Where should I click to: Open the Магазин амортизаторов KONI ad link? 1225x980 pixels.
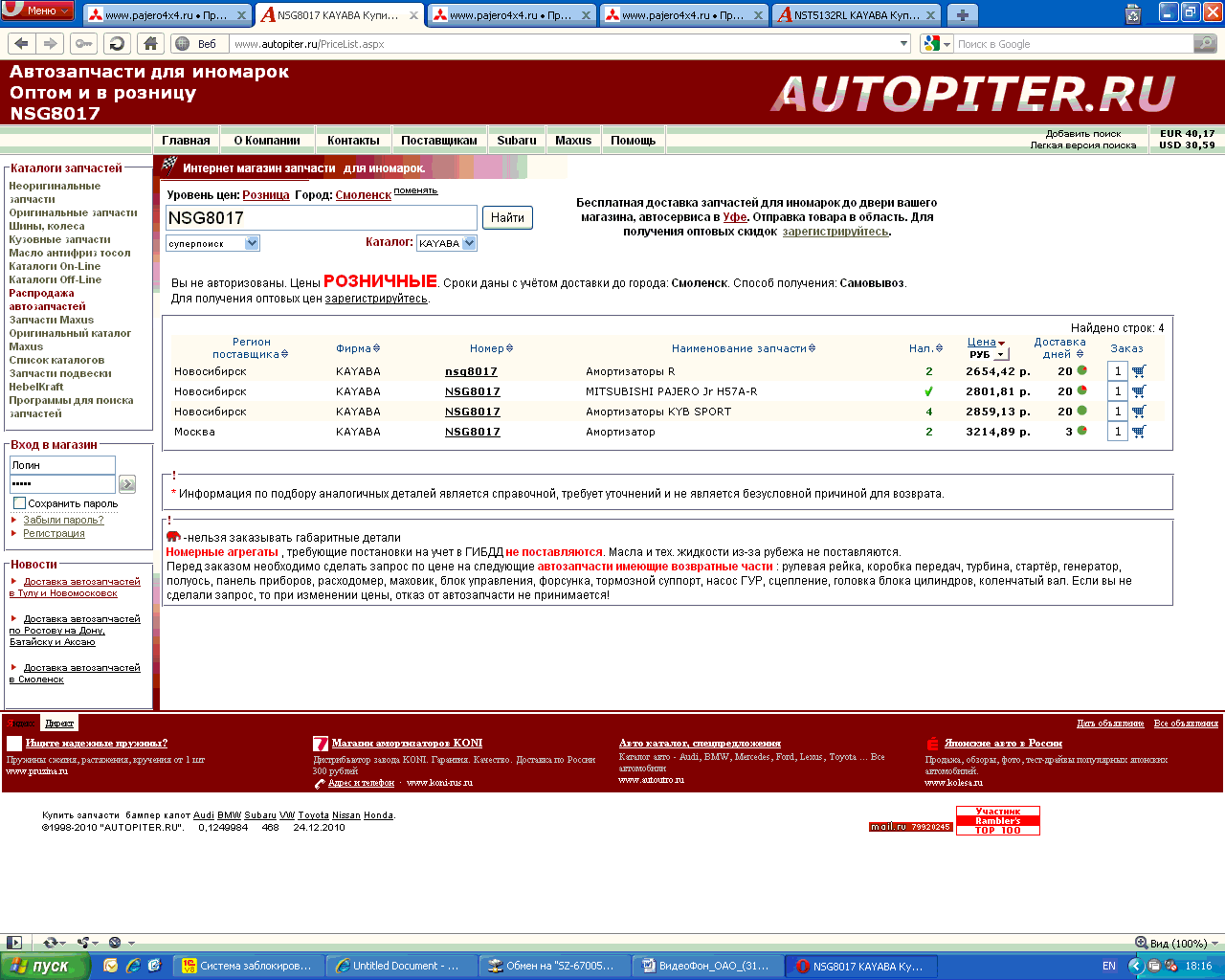coord(407,743)
